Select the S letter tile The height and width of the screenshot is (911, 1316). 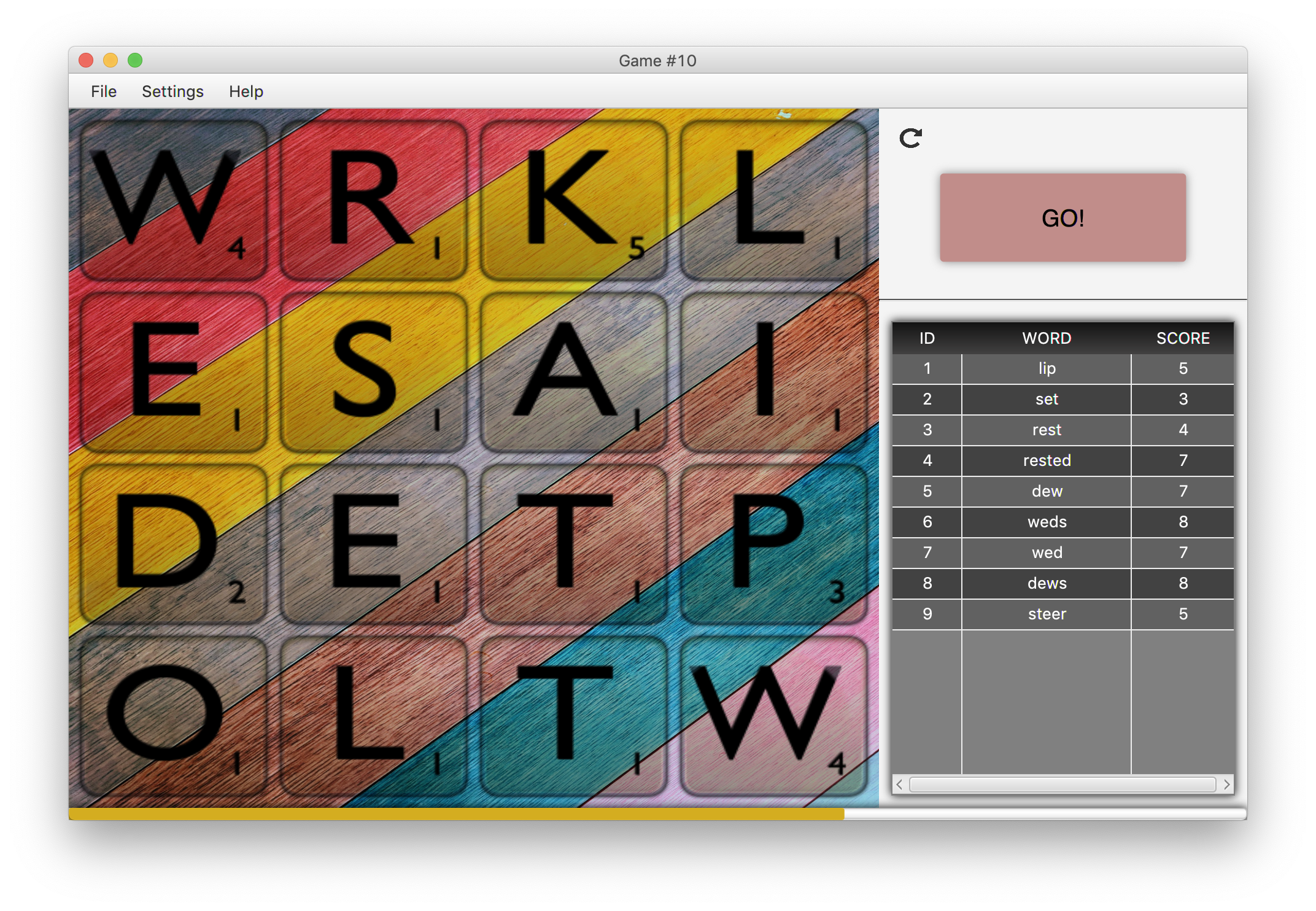(x=373, y=372)
